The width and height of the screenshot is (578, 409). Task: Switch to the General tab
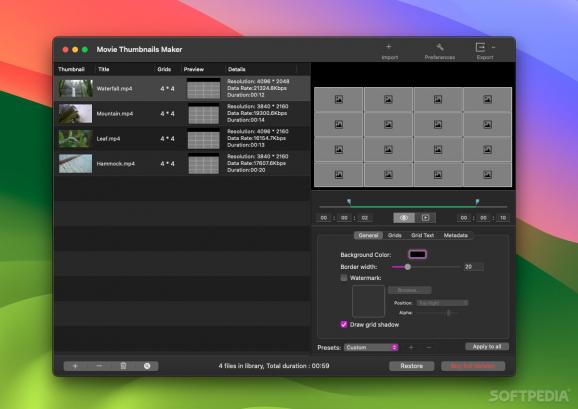coord(368,235)
